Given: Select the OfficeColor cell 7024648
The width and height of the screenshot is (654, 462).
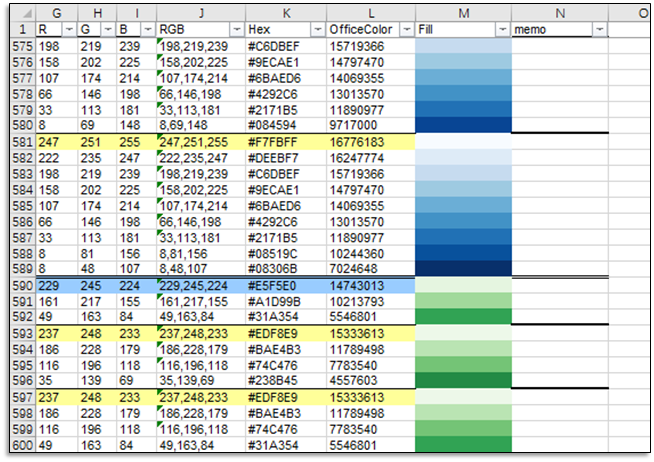Looking at the screenshot, I should 371,269.
